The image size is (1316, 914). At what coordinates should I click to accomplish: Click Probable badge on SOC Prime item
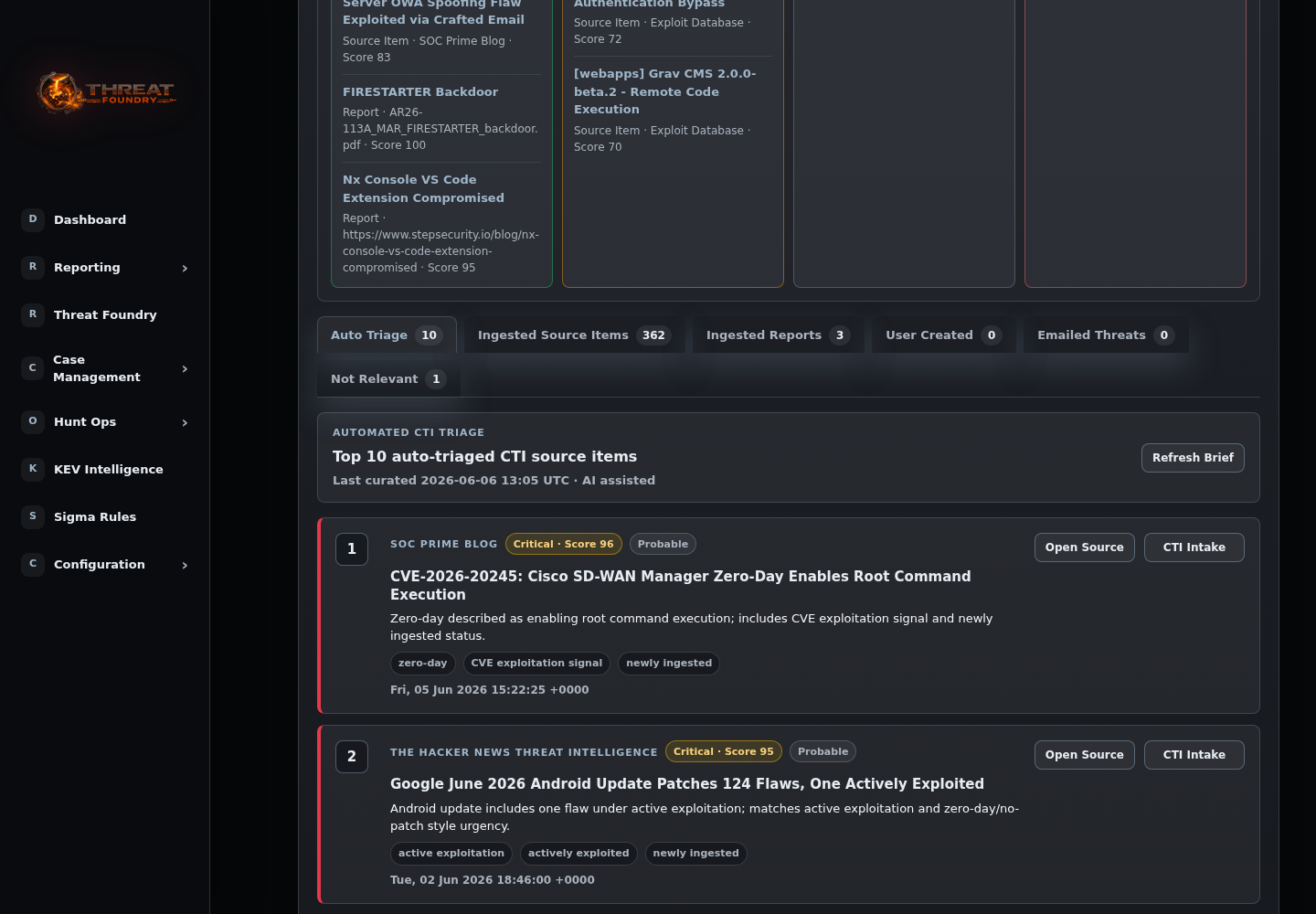pyautogui.click(x=663, y=544)
